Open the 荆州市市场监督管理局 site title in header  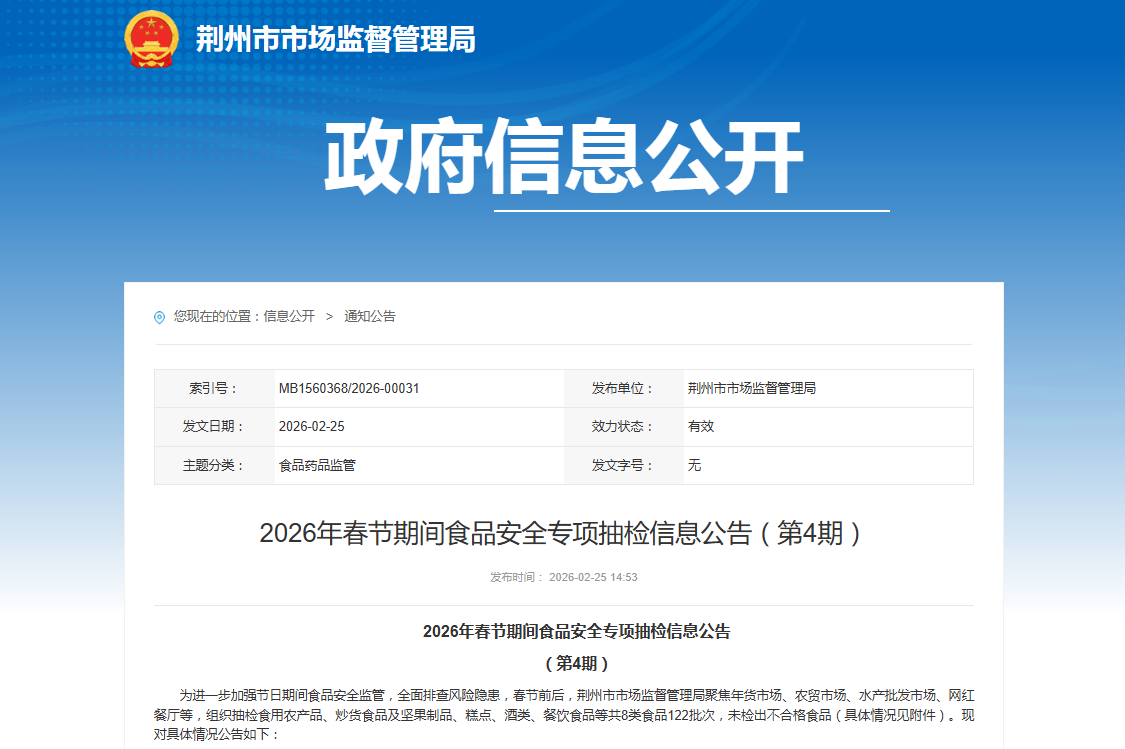point(335,40)
